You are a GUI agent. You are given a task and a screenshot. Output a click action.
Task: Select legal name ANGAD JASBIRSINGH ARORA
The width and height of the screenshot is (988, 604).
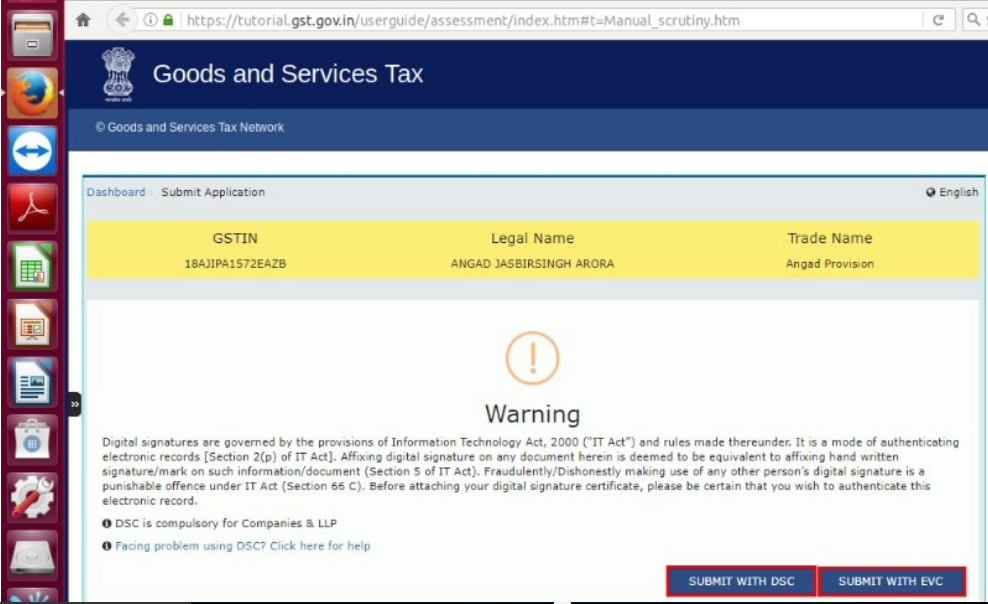[x=532, y=264]
